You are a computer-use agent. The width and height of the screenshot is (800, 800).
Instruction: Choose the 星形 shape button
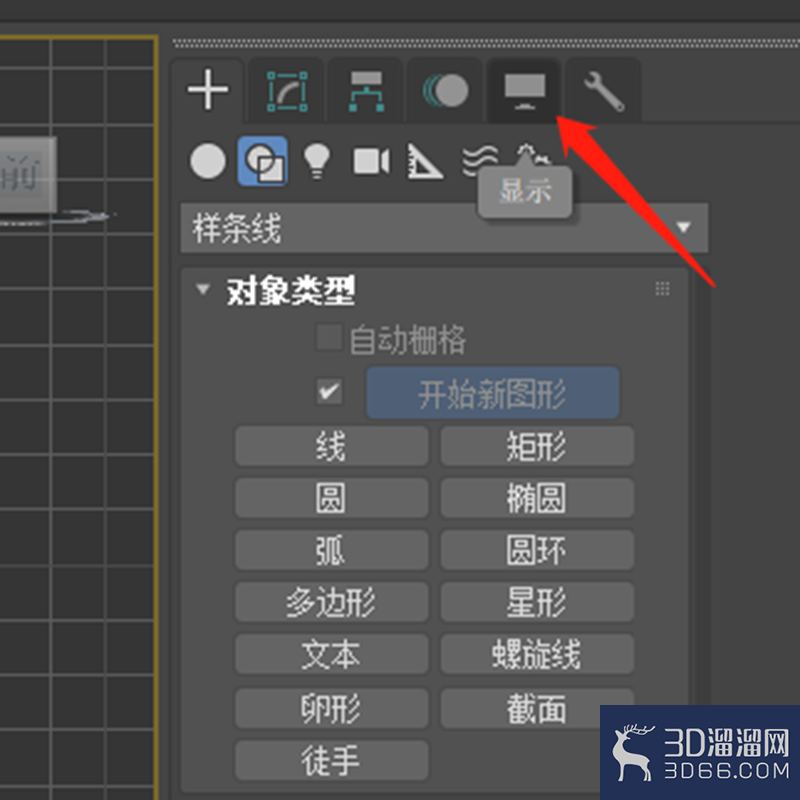tap(537, 603)
